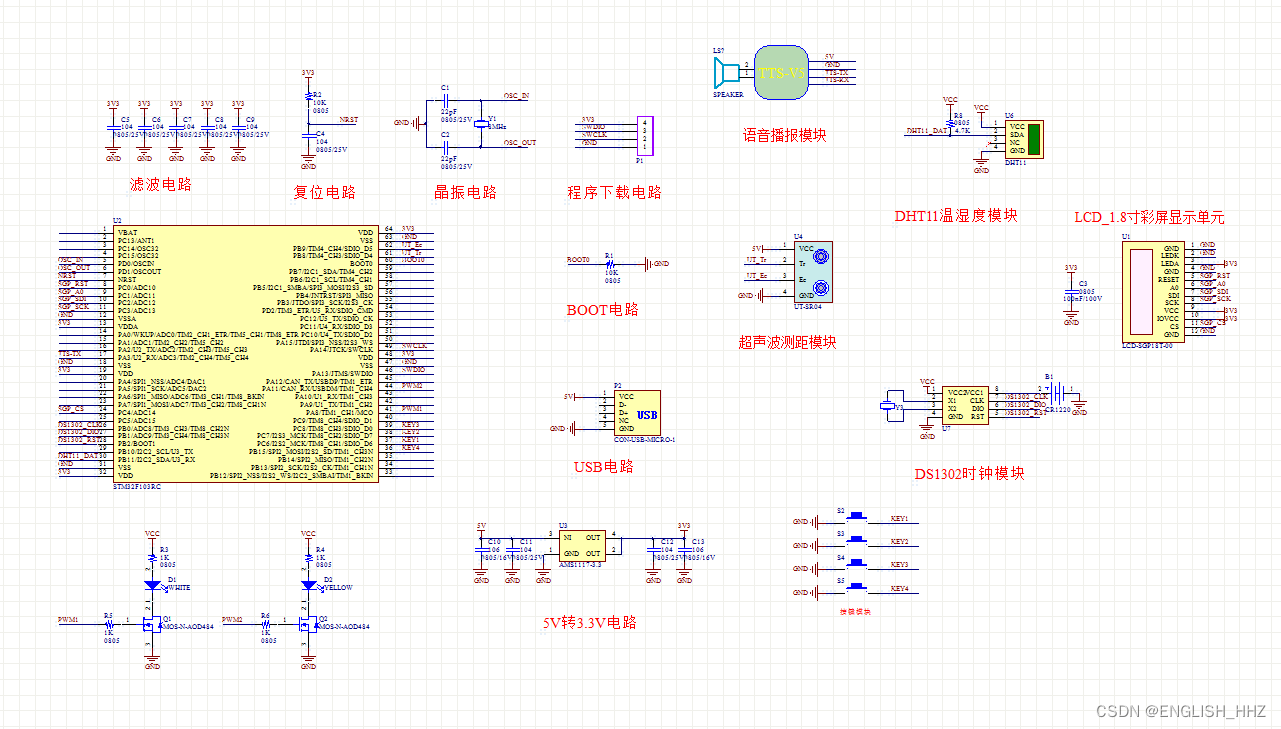Select filter capacitor C9
Image resolution: width=1281 pixels, height=729 pixels.
click(x=238, y=126)
